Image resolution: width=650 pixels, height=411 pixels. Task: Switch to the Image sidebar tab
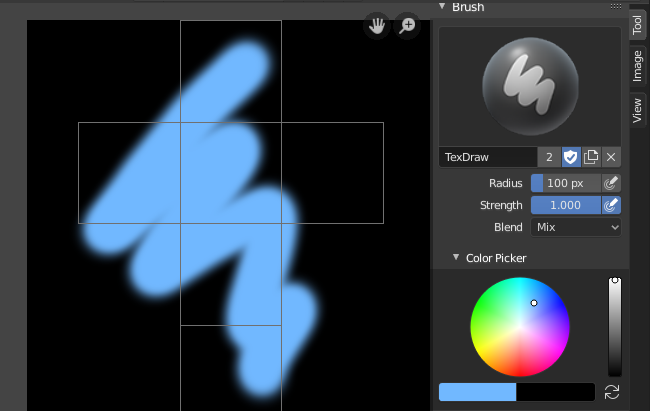pos(638,66)
